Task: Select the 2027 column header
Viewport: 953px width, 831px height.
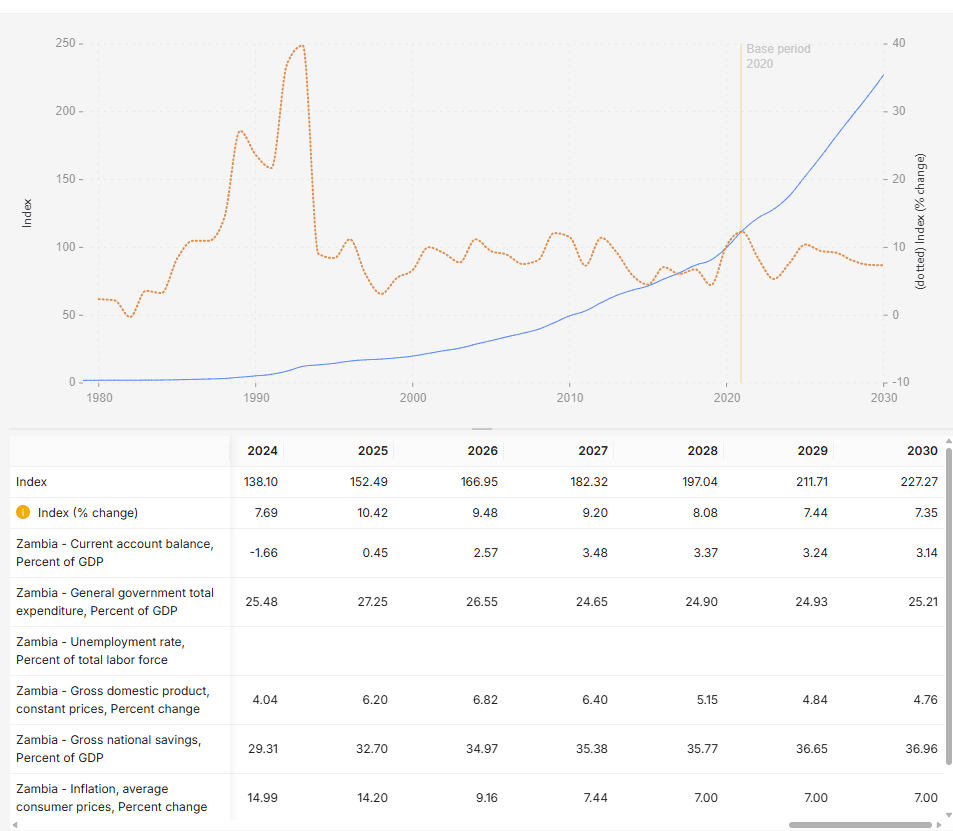Action: click(593, 450)
